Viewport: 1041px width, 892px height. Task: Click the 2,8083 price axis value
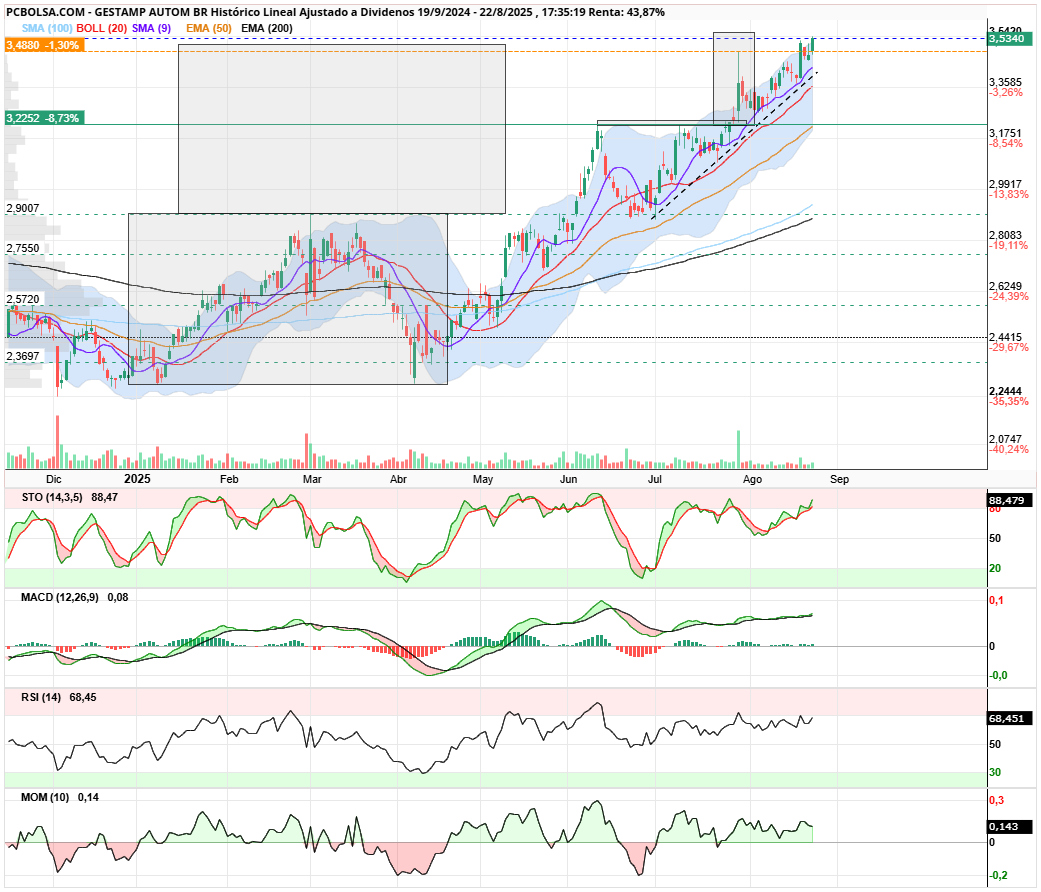pos(1005,236)
